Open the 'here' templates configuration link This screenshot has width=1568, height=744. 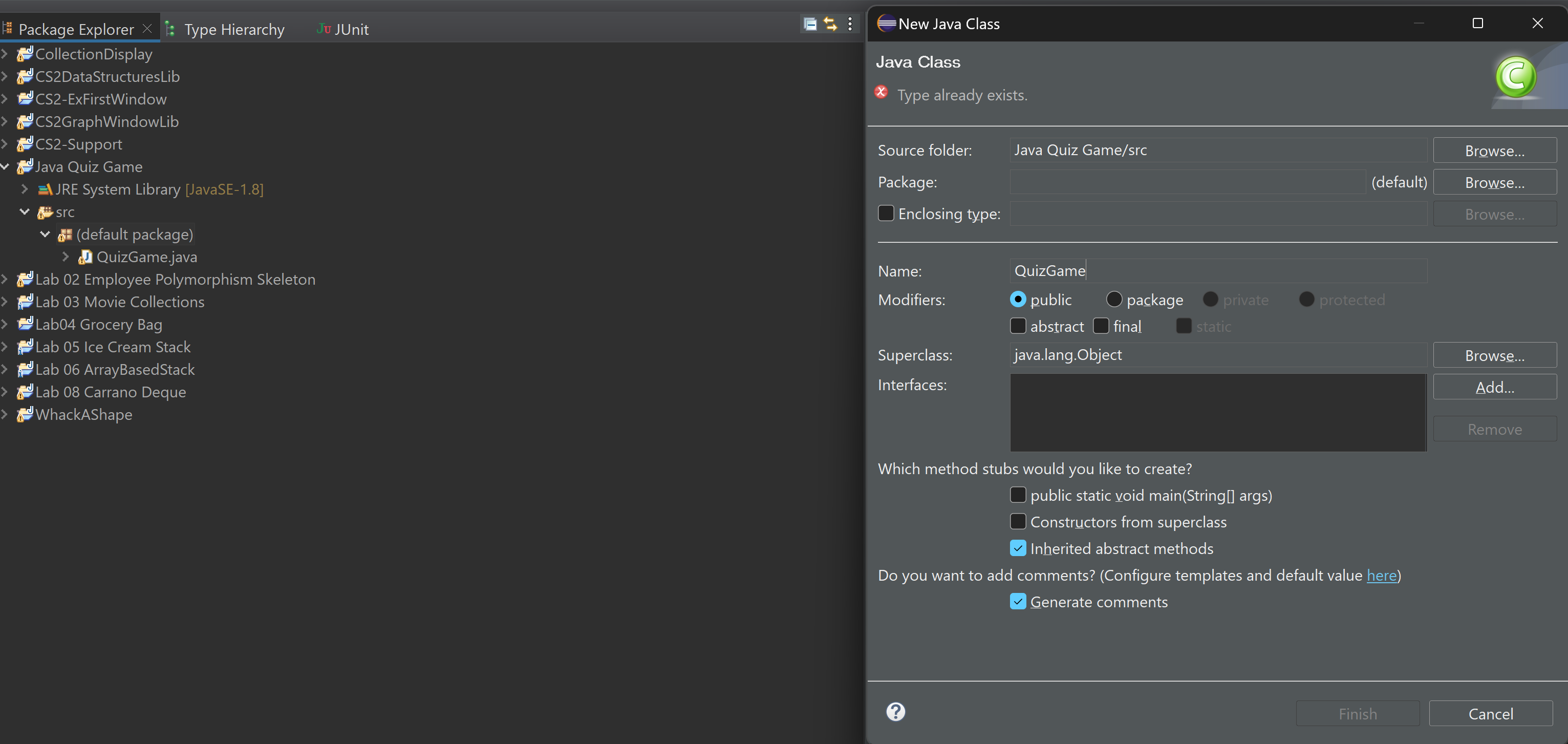1382,575
